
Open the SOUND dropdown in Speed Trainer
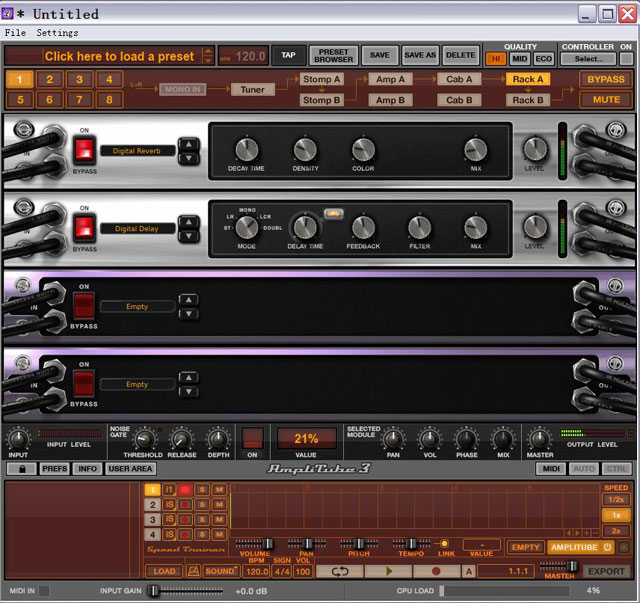221,571
